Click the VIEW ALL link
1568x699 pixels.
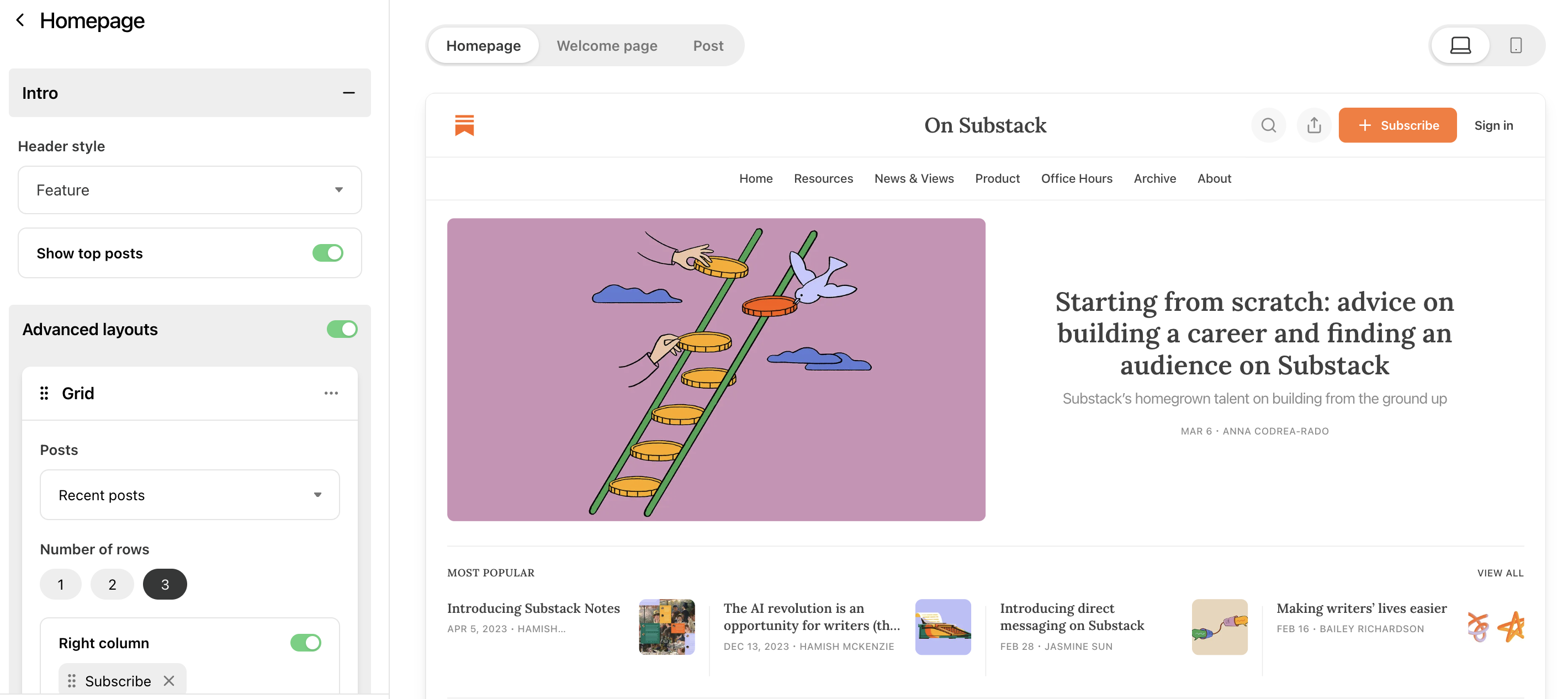1500,573
